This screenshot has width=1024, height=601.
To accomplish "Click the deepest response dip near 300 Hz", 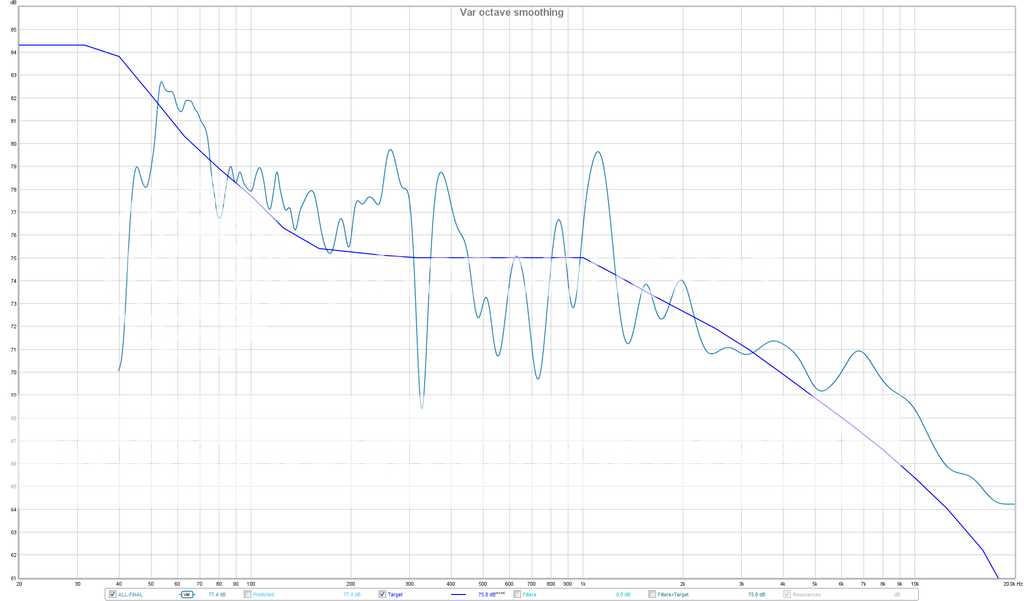I will (x=421, y=407).
